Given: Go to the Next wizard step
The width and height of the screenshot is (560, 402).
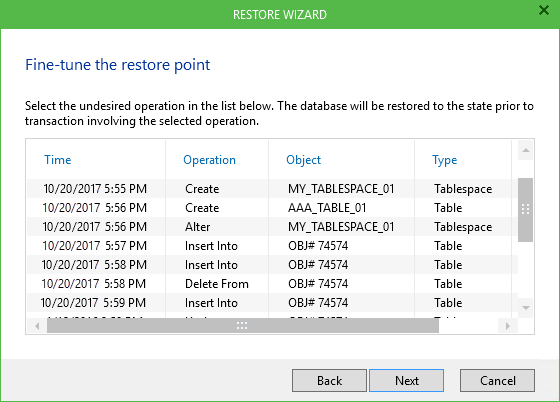Looking at the screenshot, I should click(x=406, y=381).
